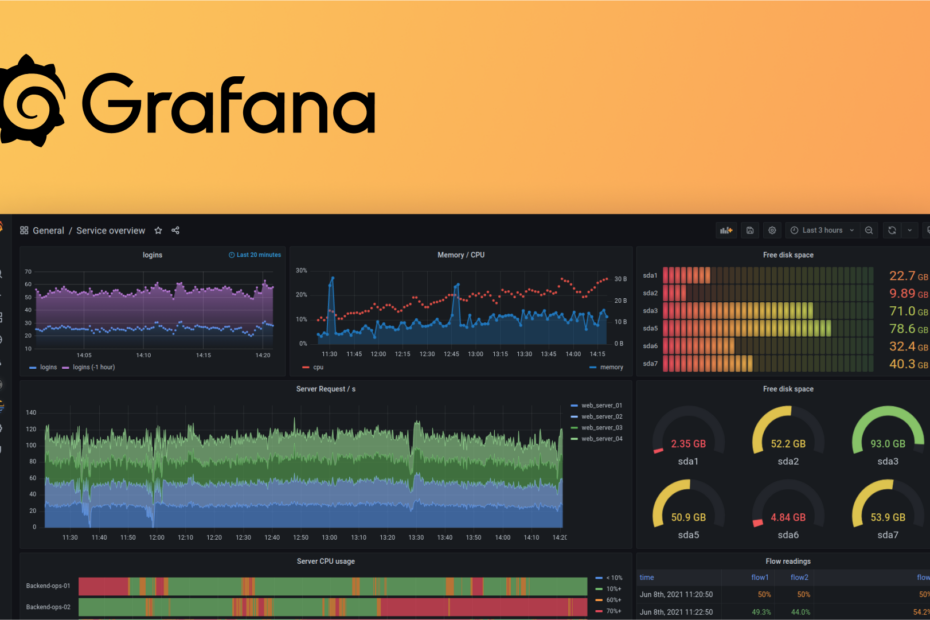
Task: Open the Last 3 hours time picker
Action: pyautogui.click(x=822, y=230)
